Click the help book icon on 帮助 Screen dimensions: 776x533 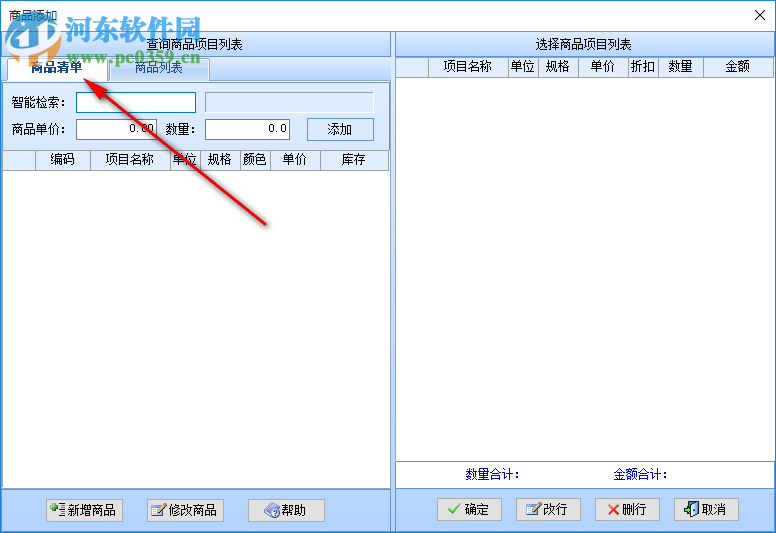click(x=272, y=510)
